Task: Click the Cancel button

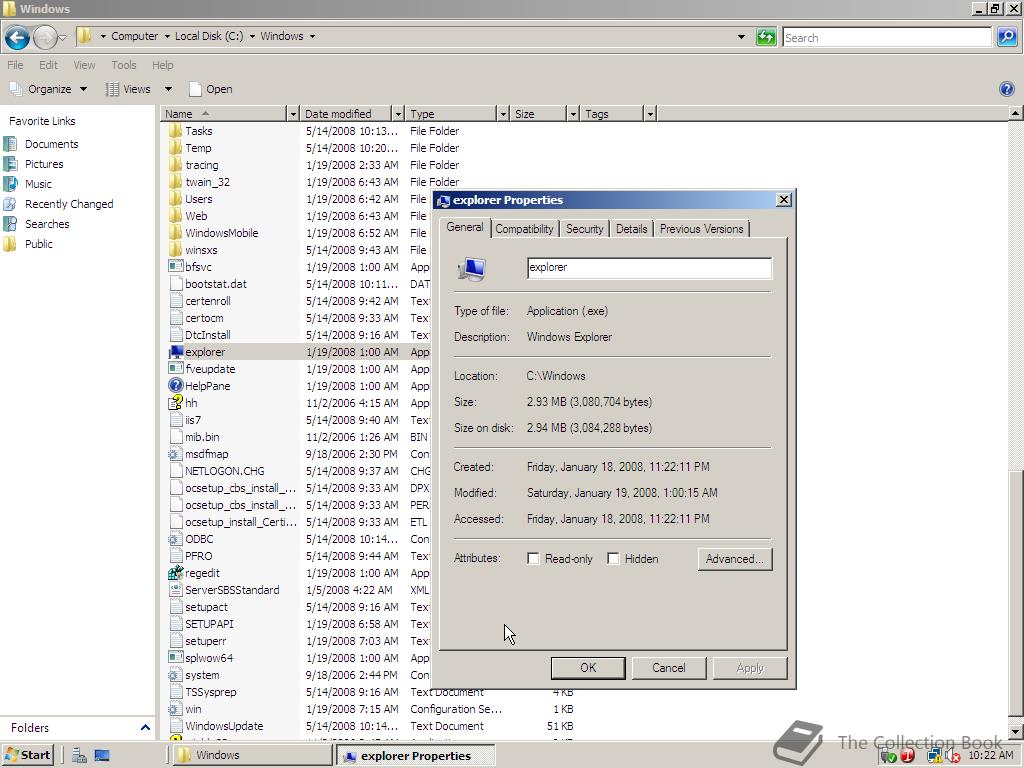Action: tap(669, 667)
